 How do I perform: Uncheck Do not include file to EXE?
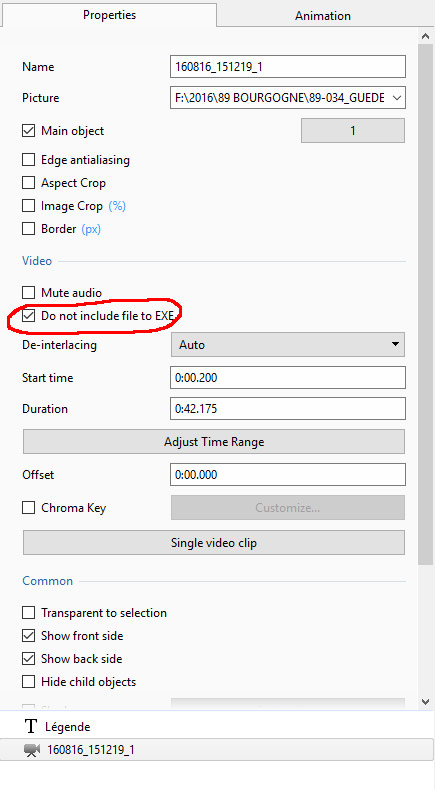click(29, 315)
